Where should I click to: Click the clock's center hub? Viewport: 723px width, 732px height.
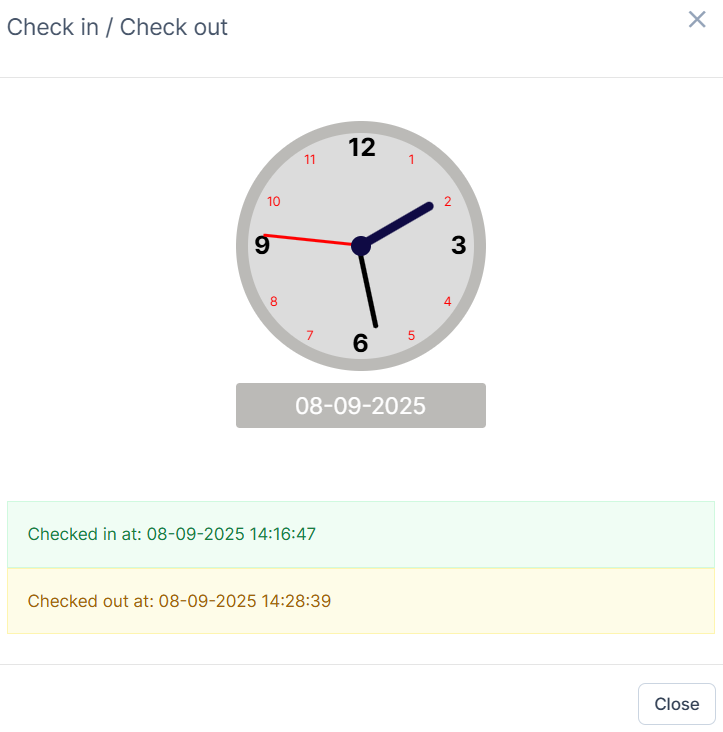[361, 245]
